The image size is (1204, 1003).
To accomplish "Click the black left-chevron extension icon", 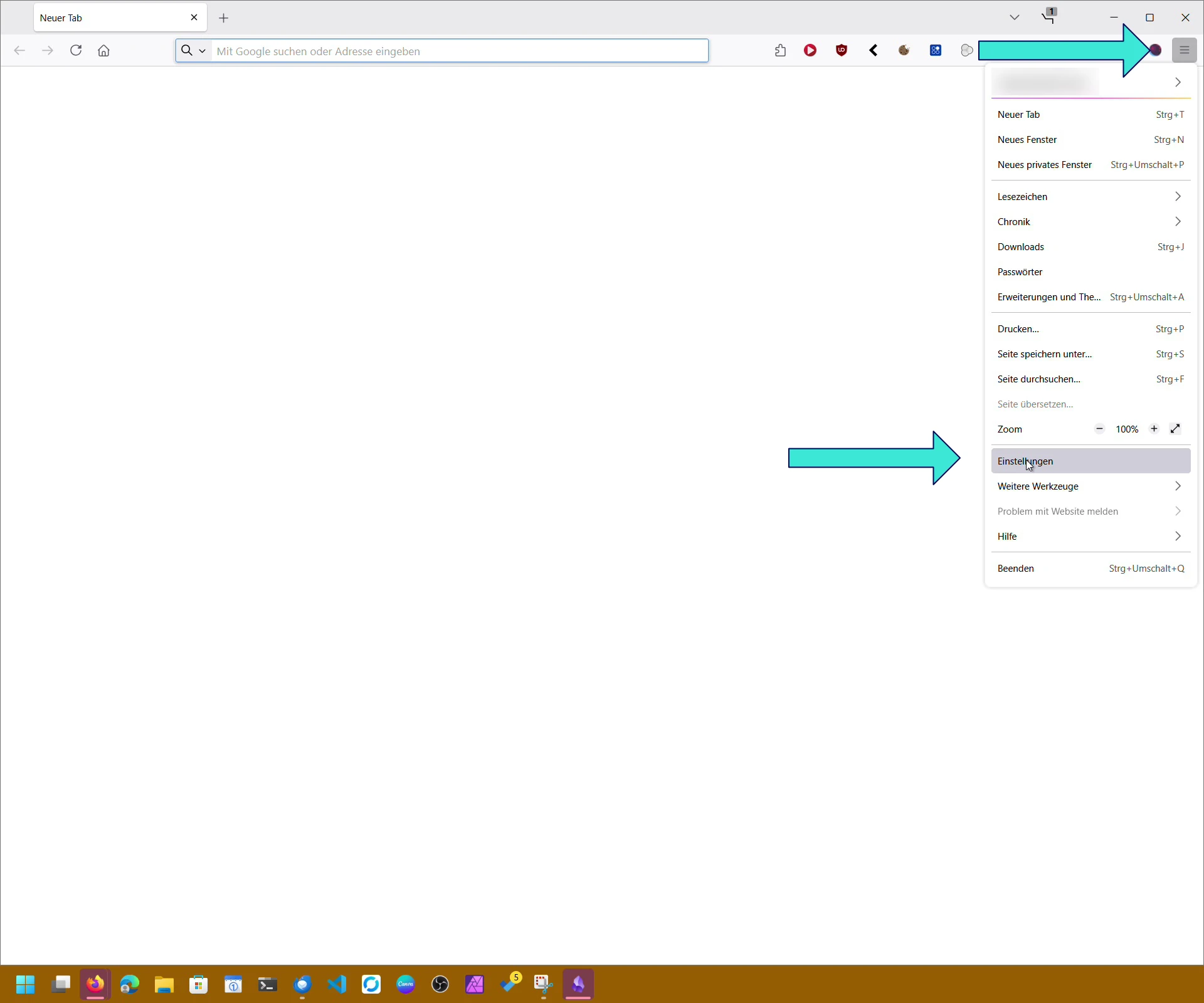I will (x=873, y=51).
